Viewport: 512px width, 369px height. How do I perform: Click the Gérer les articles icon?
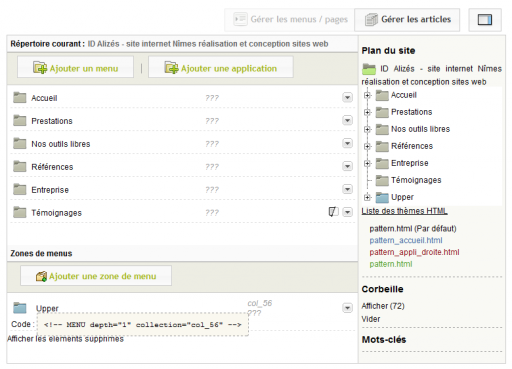click(x=371, y=20)
